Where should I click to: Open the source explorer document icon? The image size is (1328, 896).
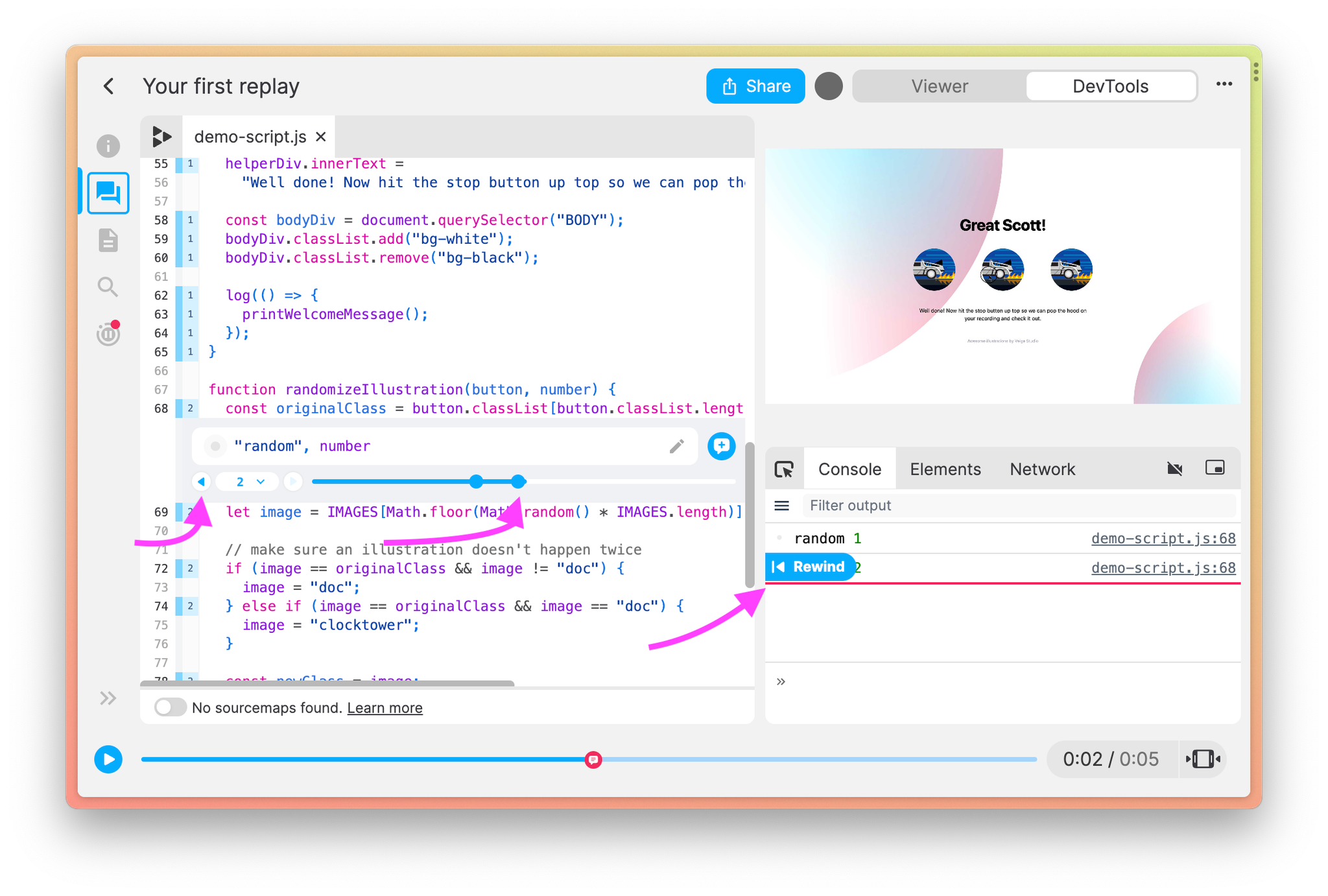pyautogui.click(x=108, y=240)
